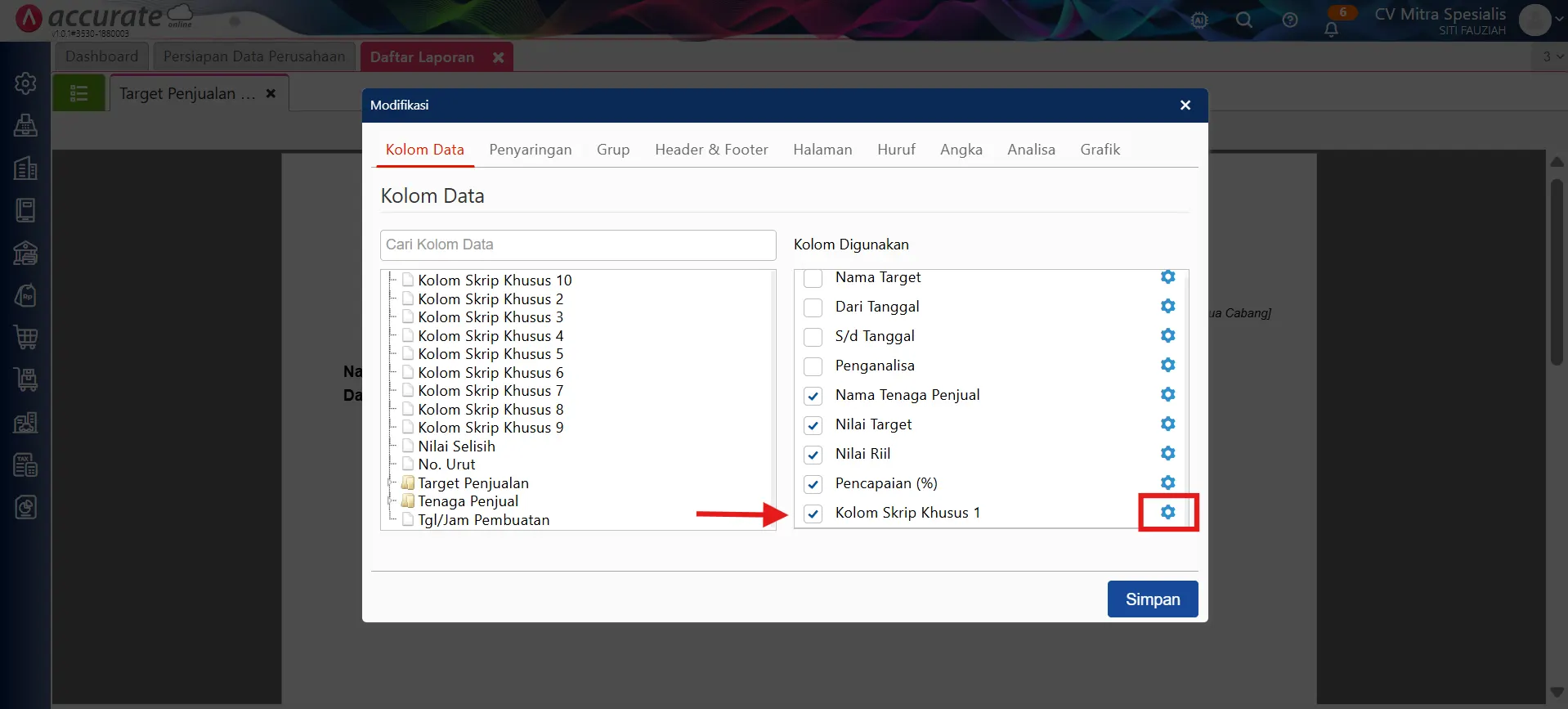Uncheck Kolom Skrip Khusus 1 checkbox

(x=813, y=514)
